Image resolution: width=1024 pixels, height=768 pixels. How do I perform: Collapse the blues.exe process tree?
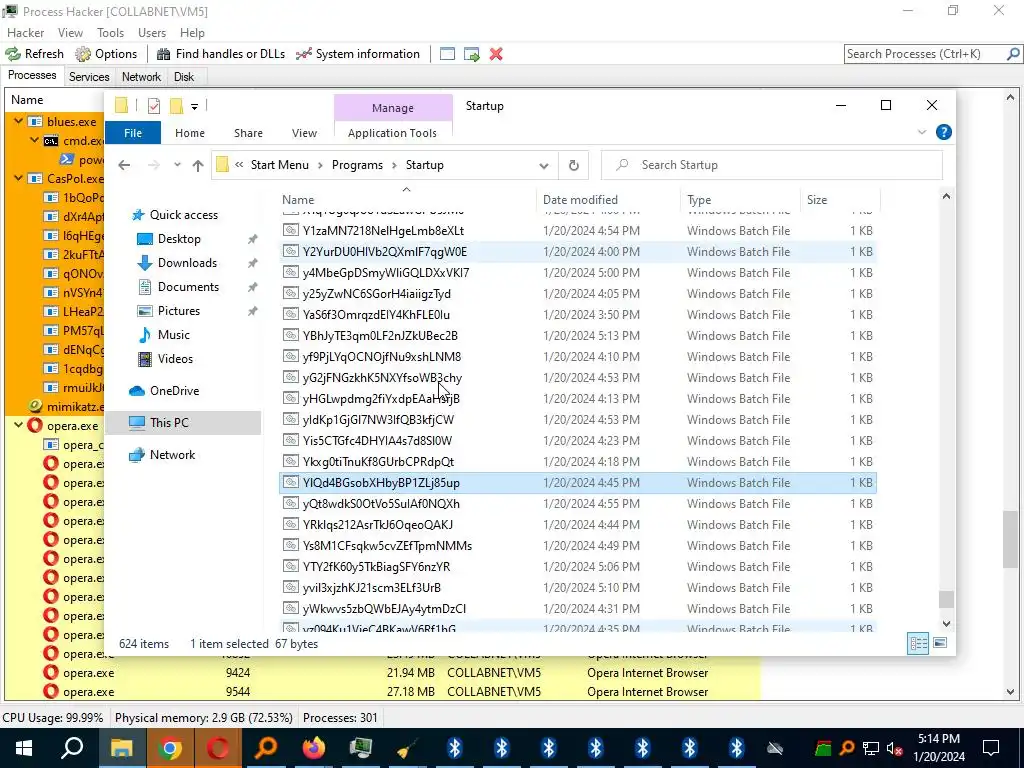[18, 121]
